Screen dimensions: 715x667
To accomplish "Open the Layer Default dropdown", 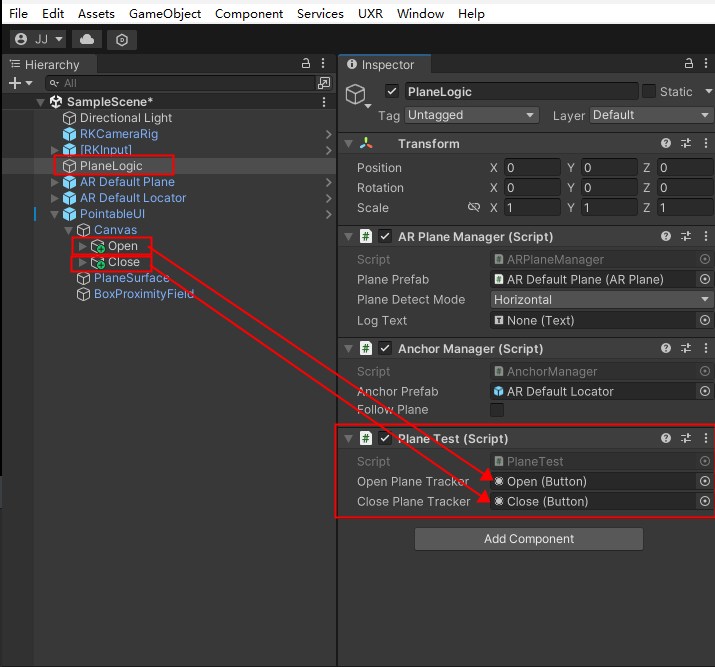I will click(651, 115).
